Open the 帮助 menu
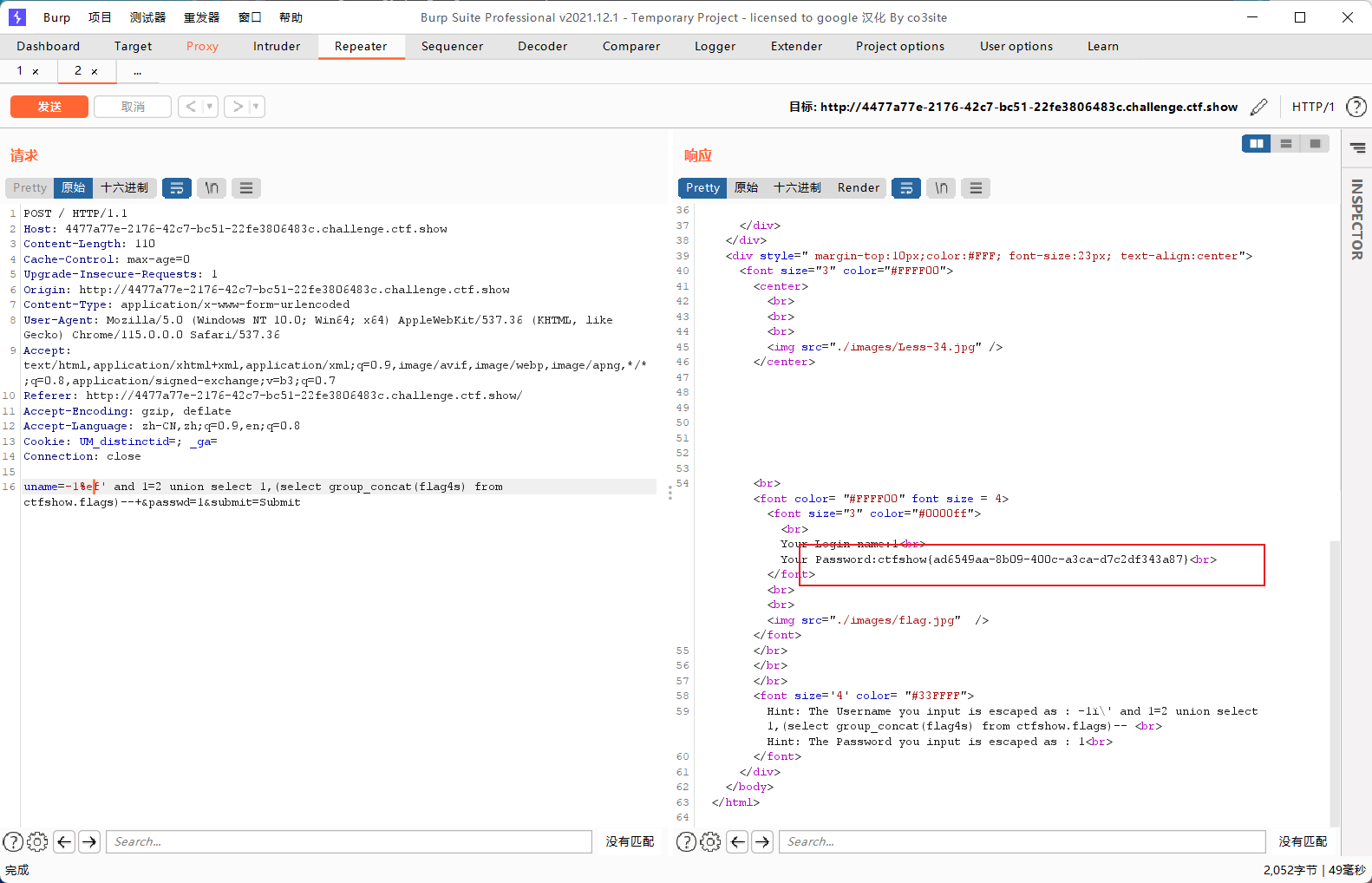This screenshot has height=883, width=1372. click(x=291, y=17)
